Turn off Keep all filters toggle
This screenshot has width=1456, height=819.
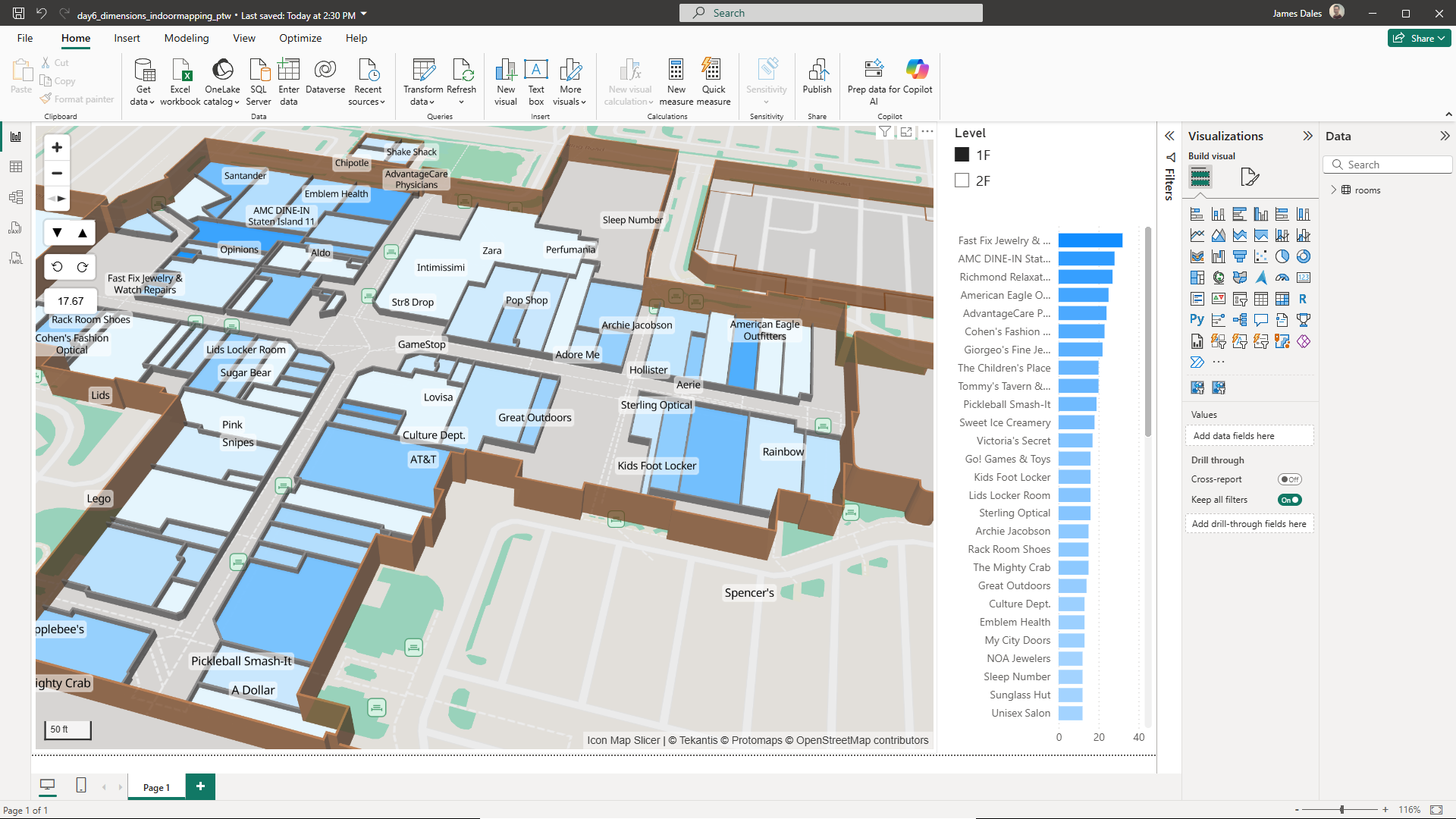(x=1289, y=500)
